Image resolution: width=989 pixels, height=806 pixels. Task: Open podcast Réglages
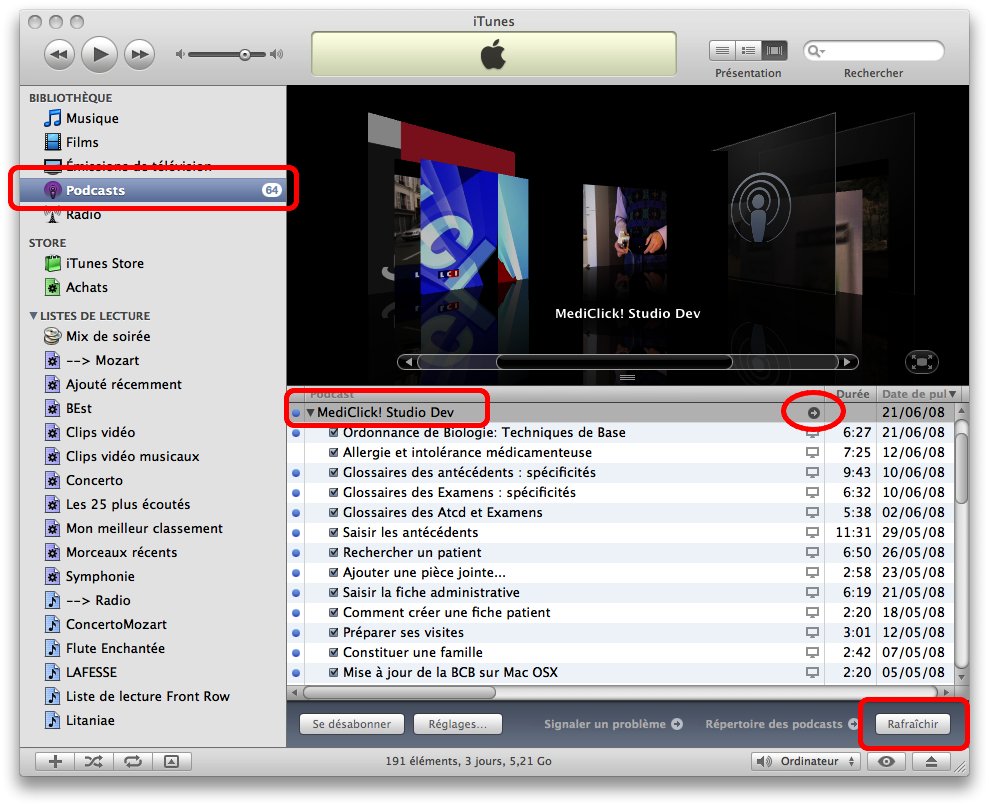click(x=457, y=724)
